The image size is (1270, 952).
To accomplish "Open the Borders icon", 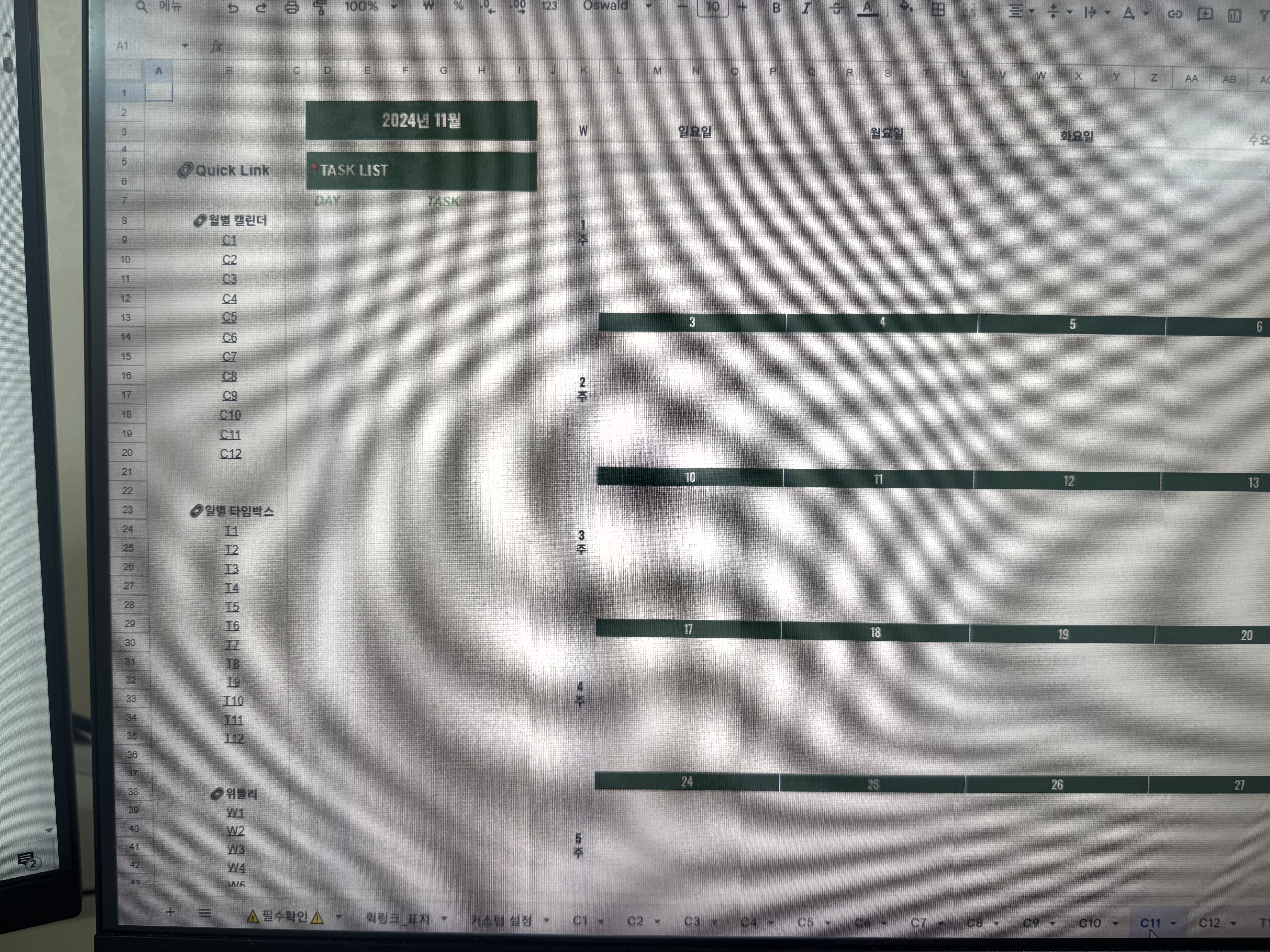I will tap(938, 10).
